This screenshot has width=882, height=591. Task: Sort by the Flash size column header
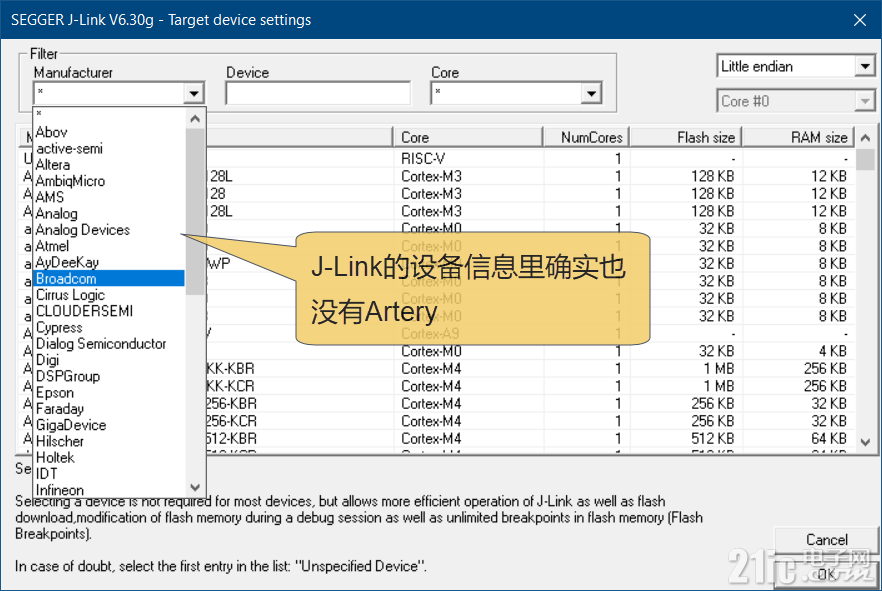click(686, 138)
